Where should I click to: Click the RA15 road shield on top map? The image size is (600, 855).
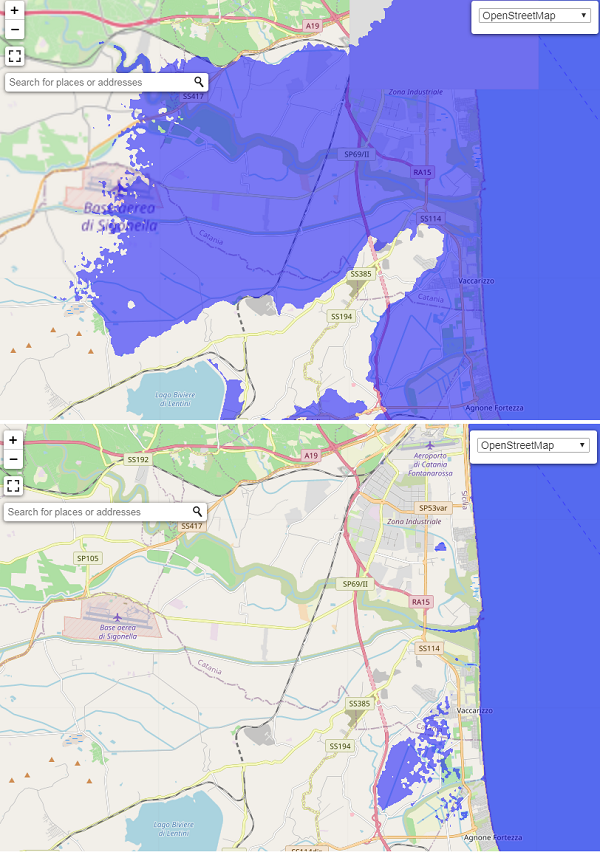point(422,172)
